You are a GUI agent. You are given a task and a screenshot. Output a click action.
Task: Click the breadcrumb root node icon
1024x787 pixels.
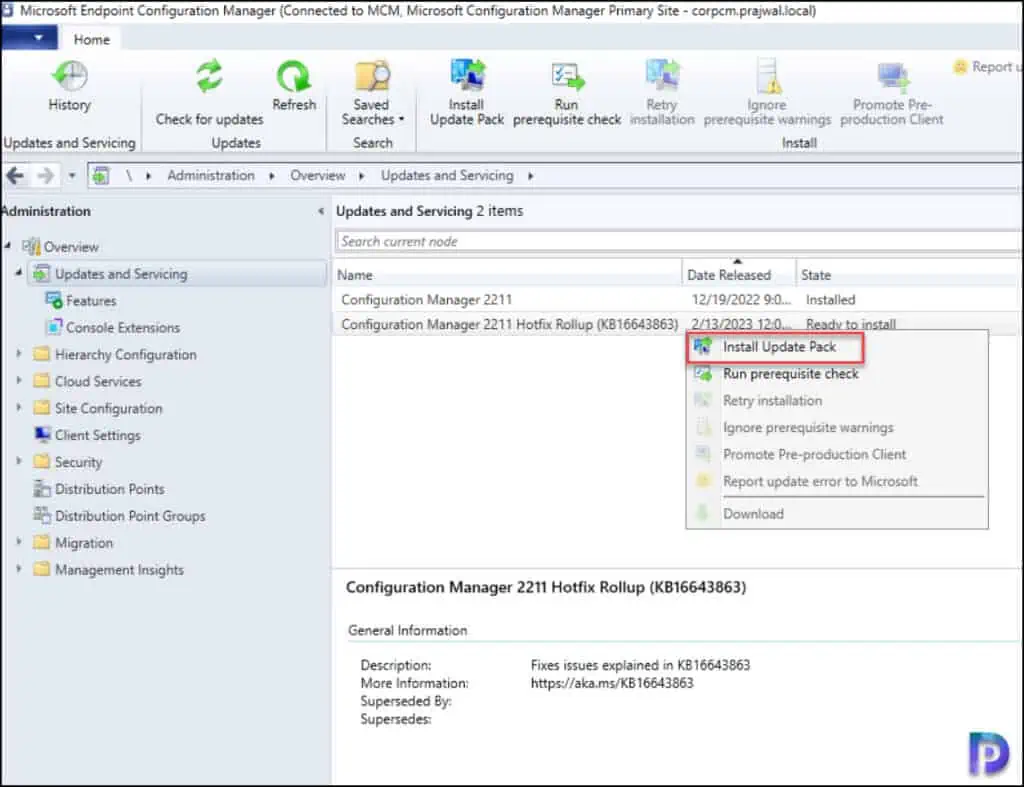pos(101,176)
